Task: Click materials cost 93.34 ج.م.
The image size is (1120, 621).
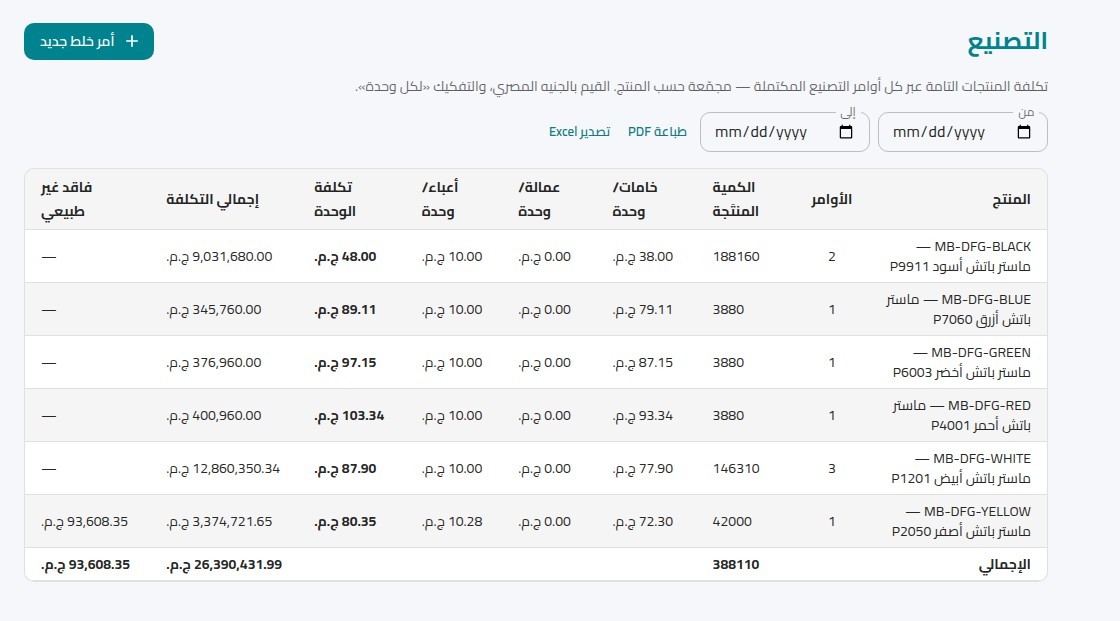Action: pos(643,415)
